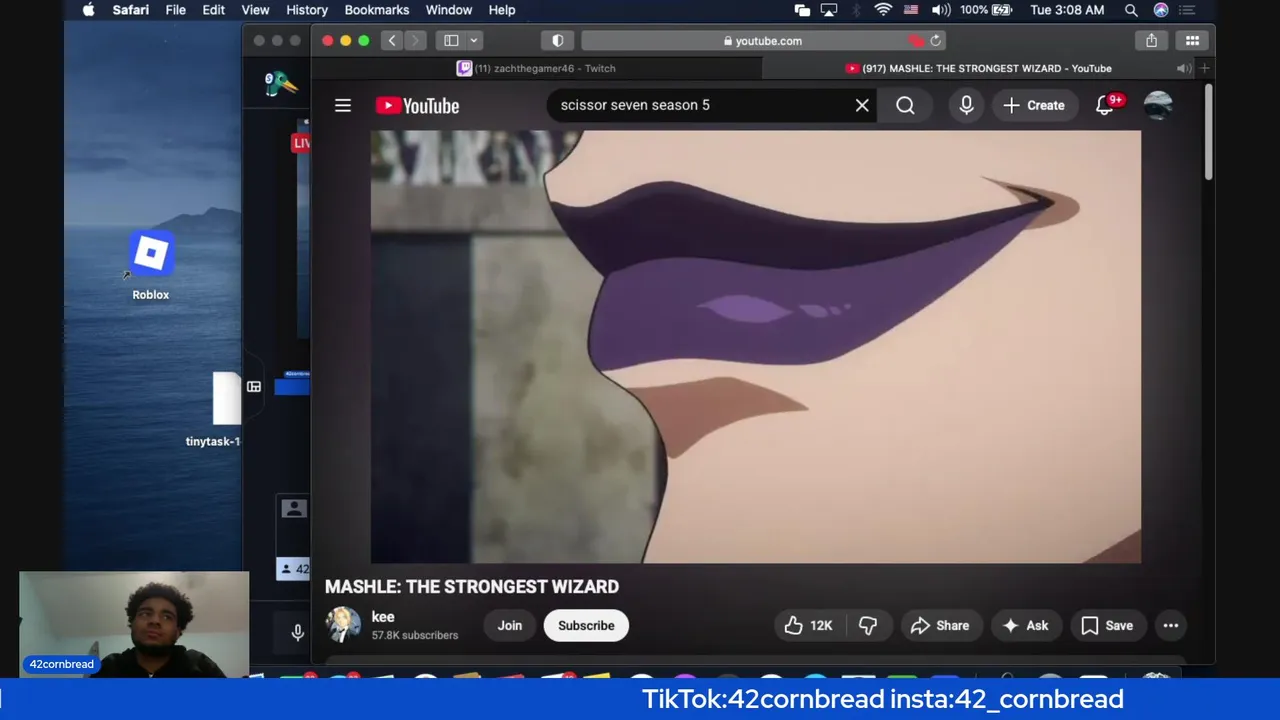
Task: Open more actions three-dot menu
Action: click(1171, 626)
